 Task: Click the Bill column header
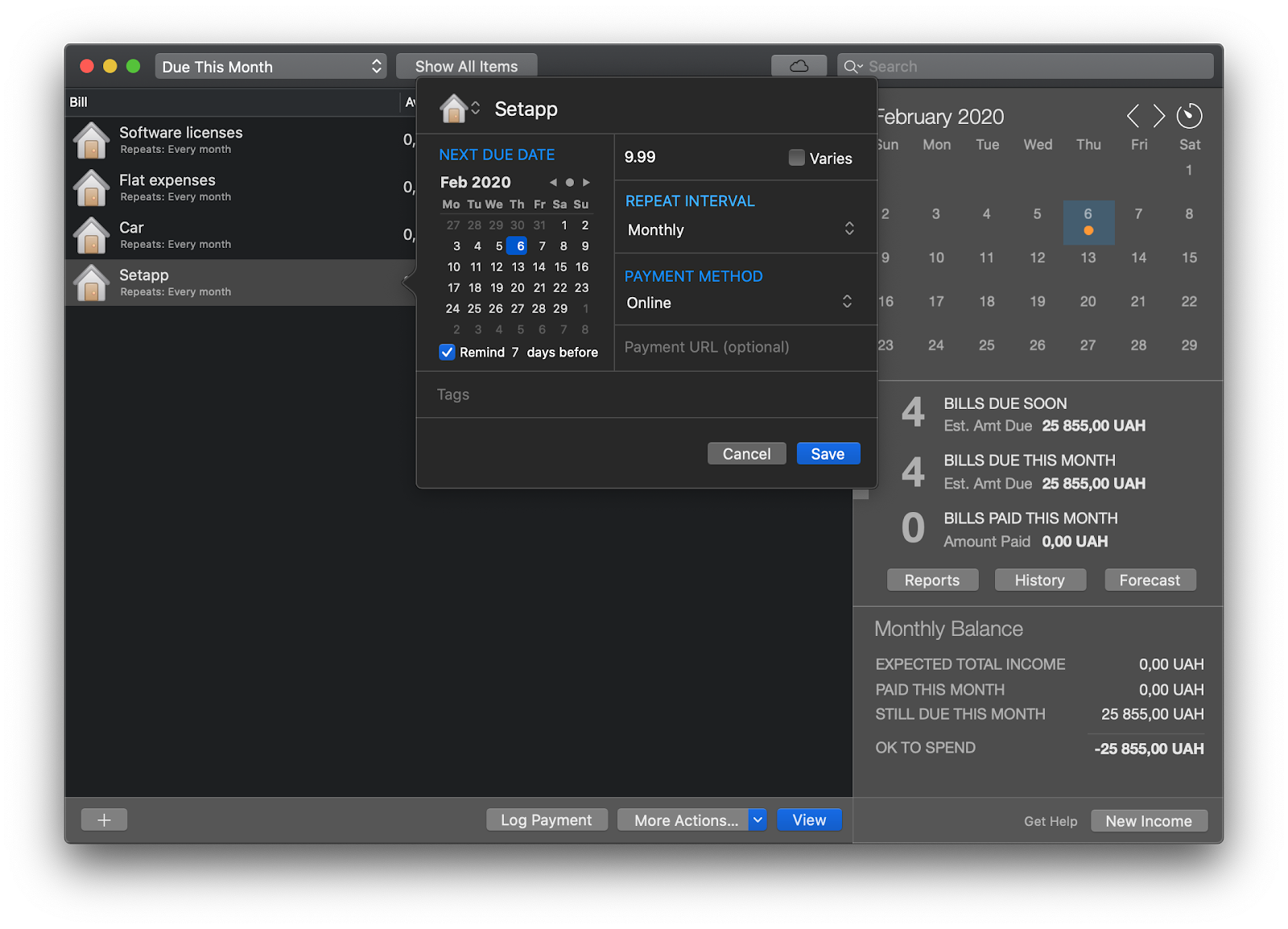(x=233, y=102)
